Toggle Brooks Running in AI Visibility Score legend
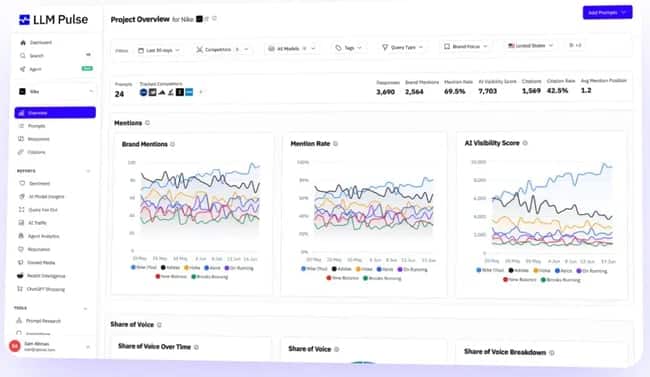This screenshot has width=650, height=377. tap(561, 280)
